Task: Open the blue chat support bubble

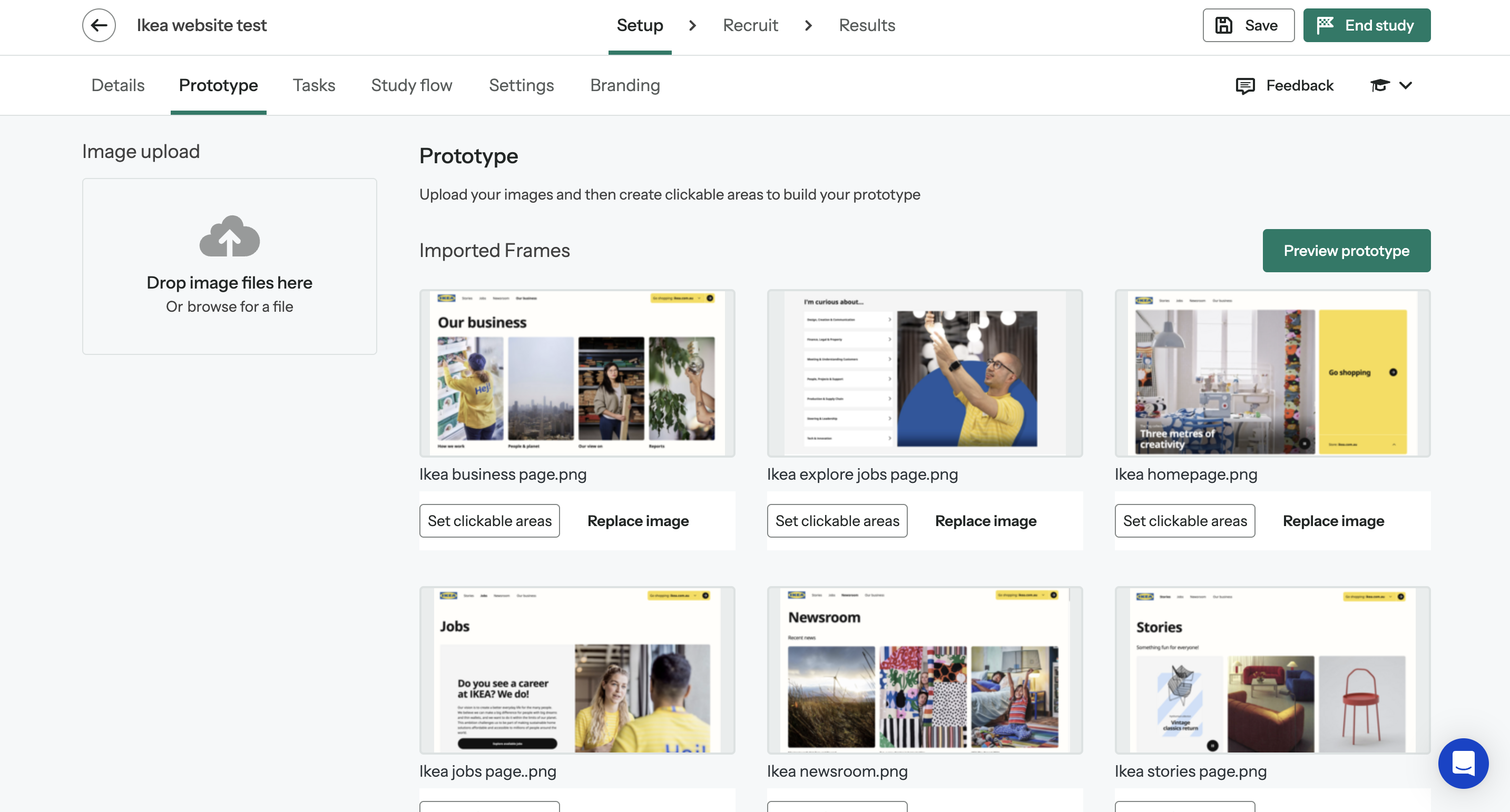Action: click(x=1463, y=763)
